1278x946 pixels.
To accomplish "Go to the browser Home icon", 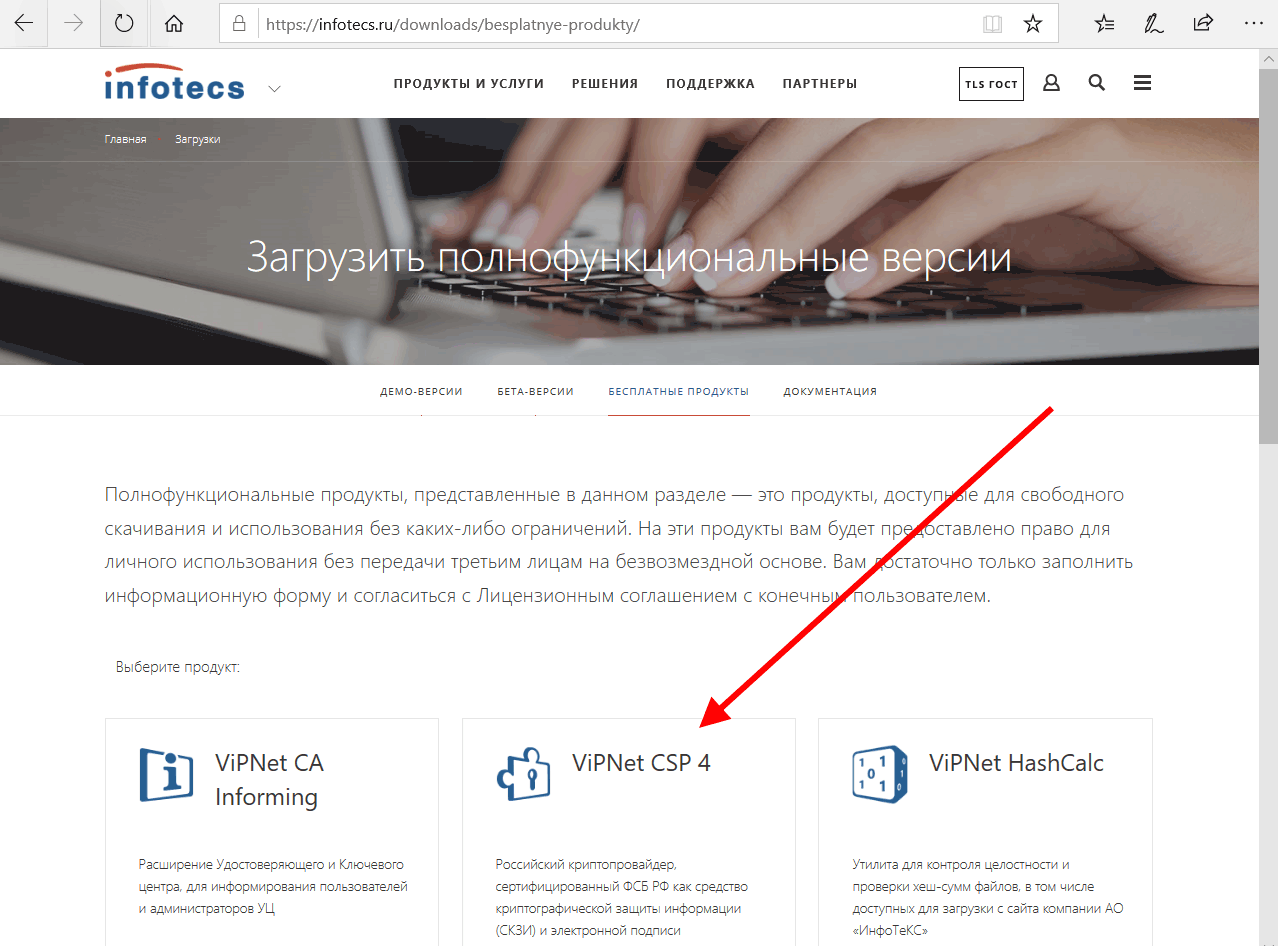I will (x=174, y=23).
